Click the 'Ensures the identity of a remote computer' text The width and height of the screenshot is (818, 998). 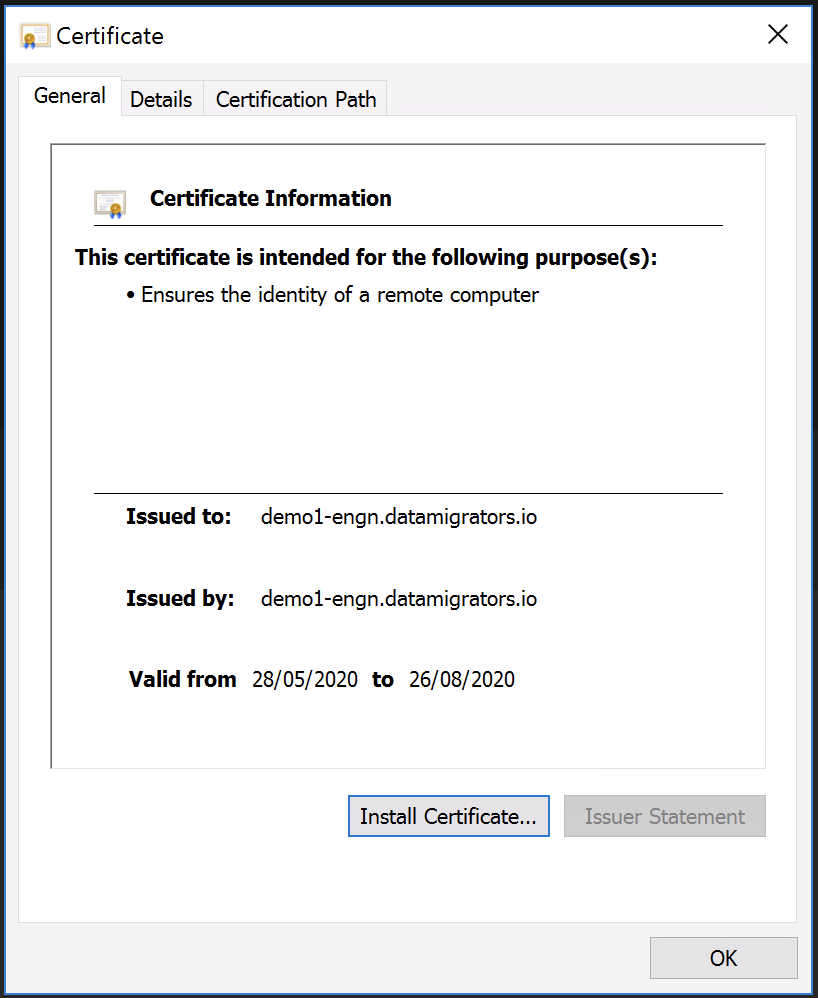coord(339,295)
